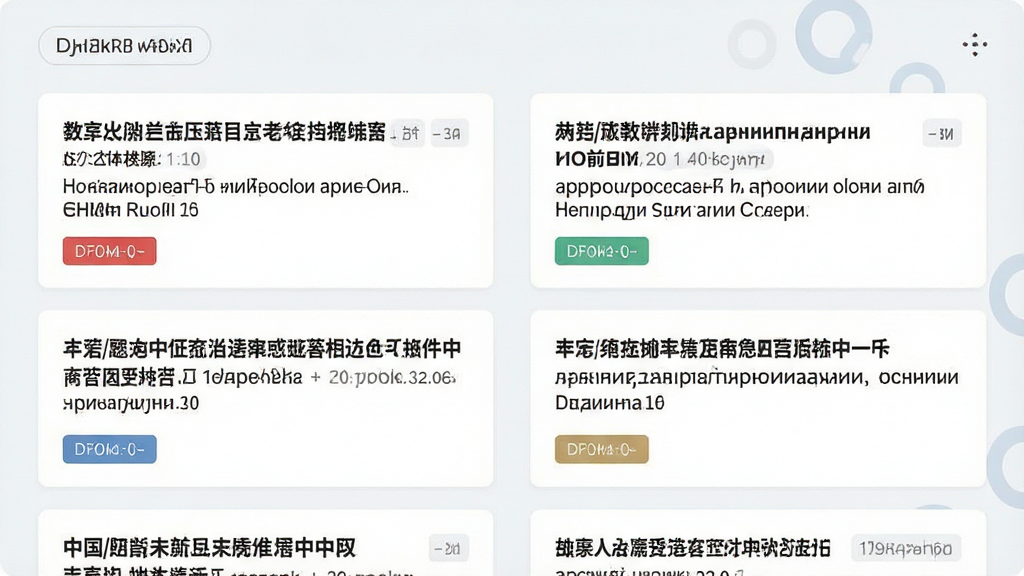Click the tan DFOM-0- button
Image resolution: width=1024 pixels, height=576 pixels.
tap(601, 449)
